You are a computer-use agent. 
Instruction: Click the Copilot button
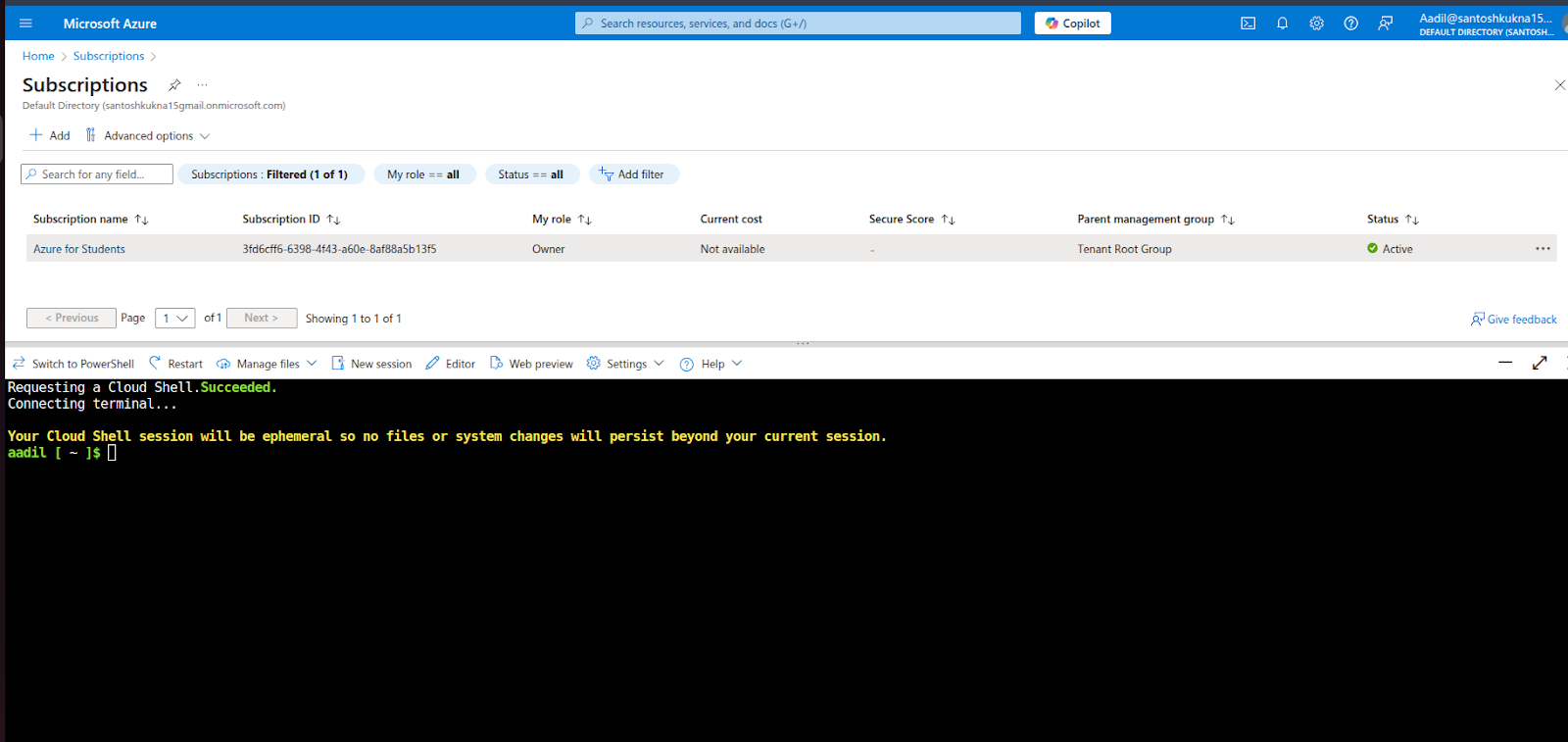(x=1072, y=24)
